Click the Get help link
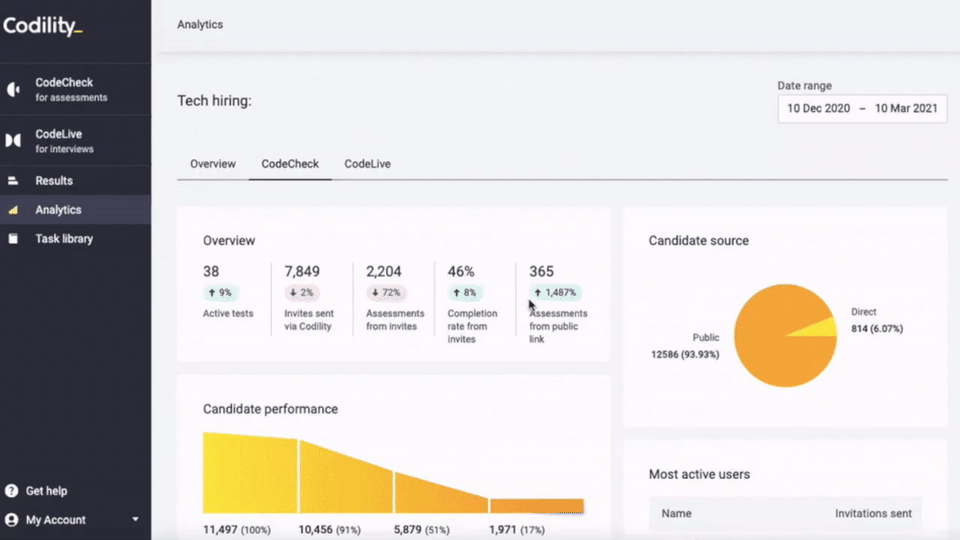The width and height of the screenshot is (960, 540). pyautogui.click(x=47, y=491)
